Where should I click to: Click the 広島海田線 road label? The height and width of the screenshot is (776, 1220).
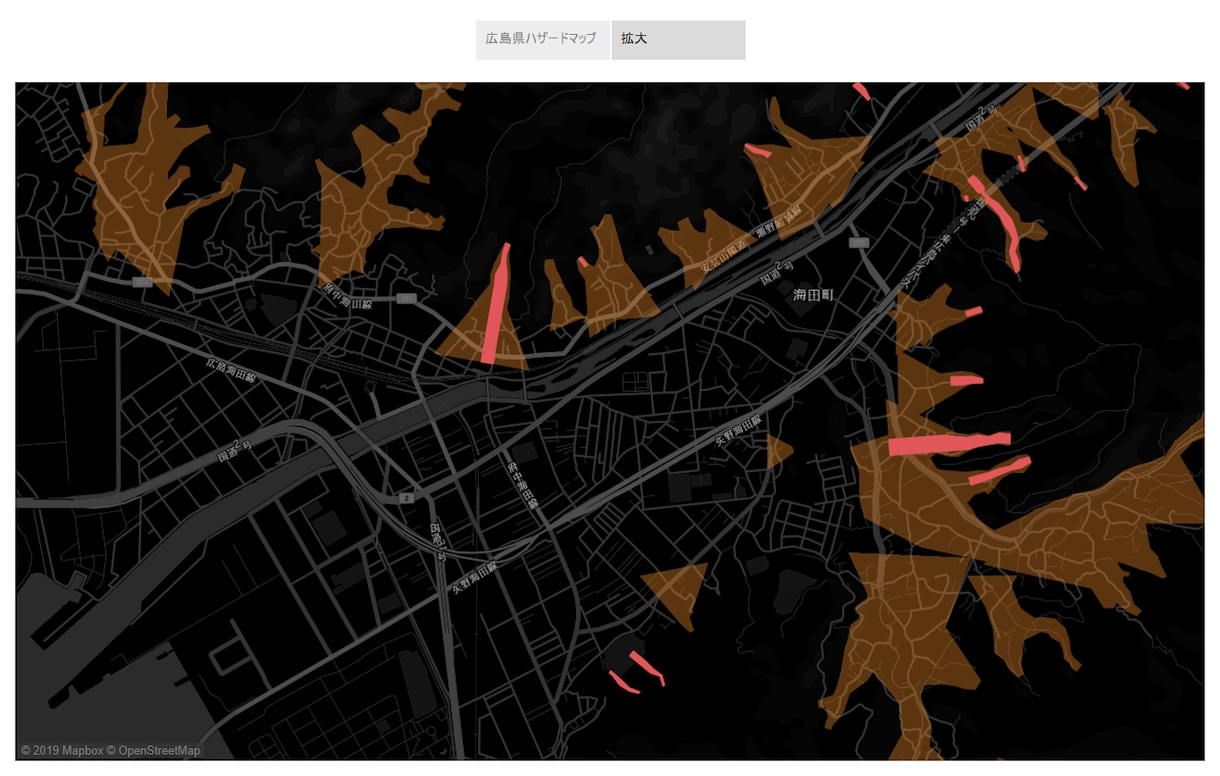pyautogui.click(x=232, y=372)
